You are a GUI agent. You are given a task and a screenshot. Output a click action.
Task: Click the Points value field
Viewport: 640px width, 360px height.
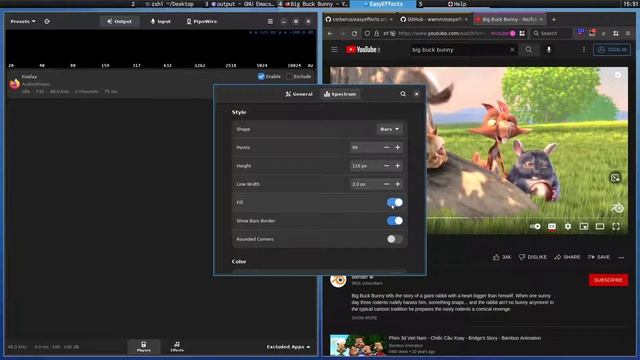pyautogui.click(x=365, y=147)
